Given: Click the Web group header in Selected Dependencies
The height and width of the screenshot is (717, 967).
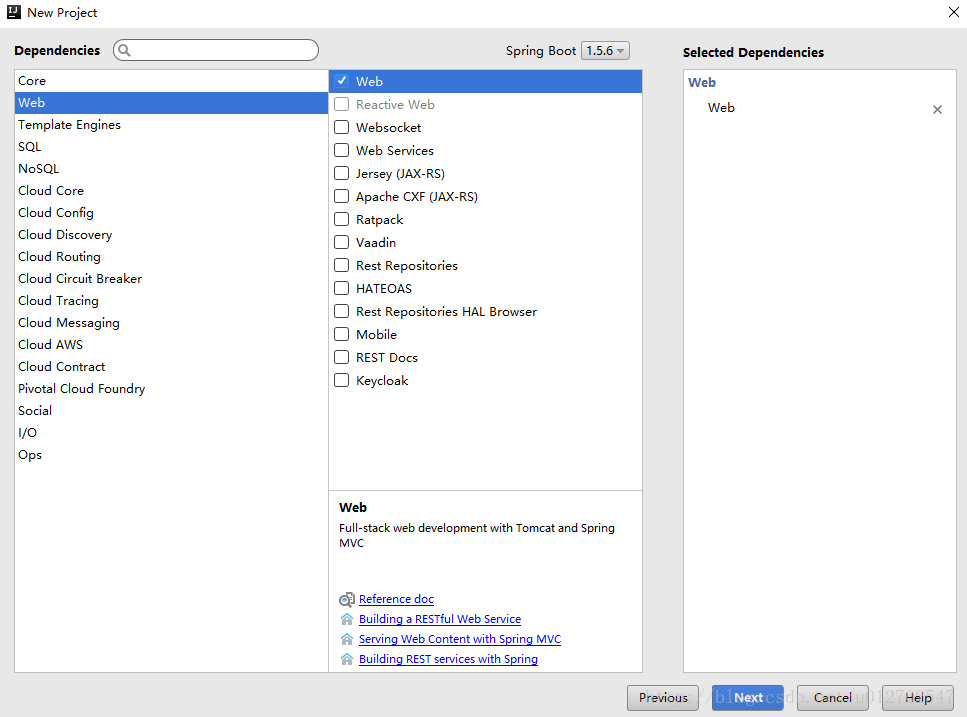Looking at the screenshot, I should pyautogui.click(x=702, y=83).
